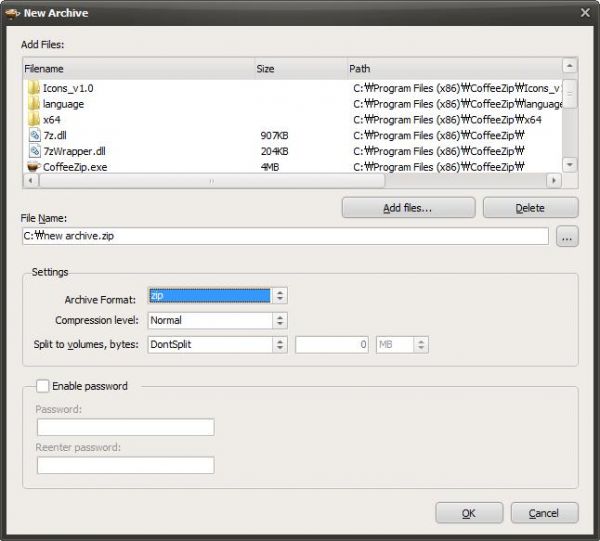Click the File Name input field
Viewport: 600px width, 541px height.
pyautogui.click(x=285, y=236)
